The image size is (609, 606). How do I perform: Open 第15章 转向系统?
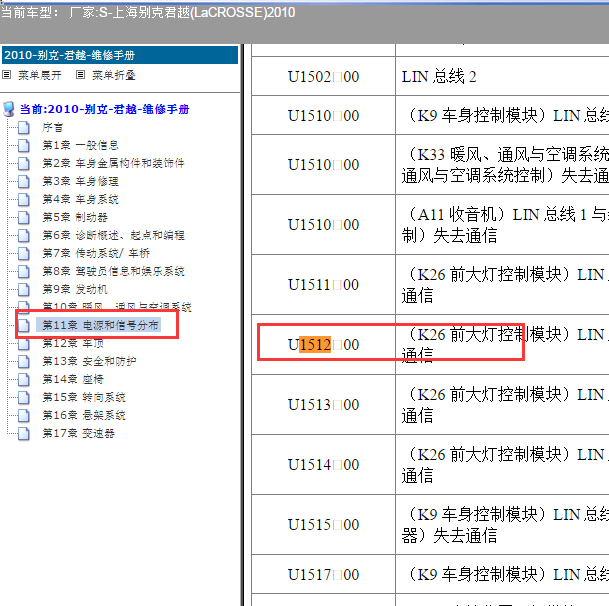[84, 397]
